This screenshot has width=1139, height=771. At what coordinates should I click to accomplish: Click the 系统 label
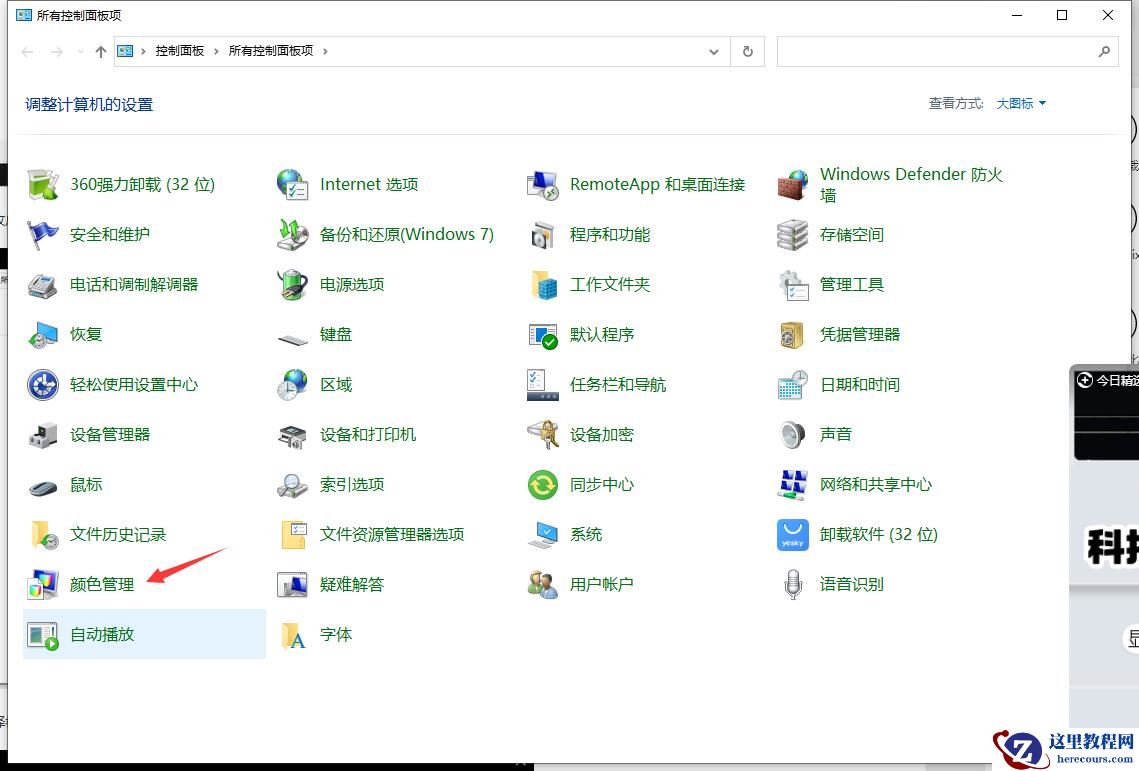tap(586, 535)
